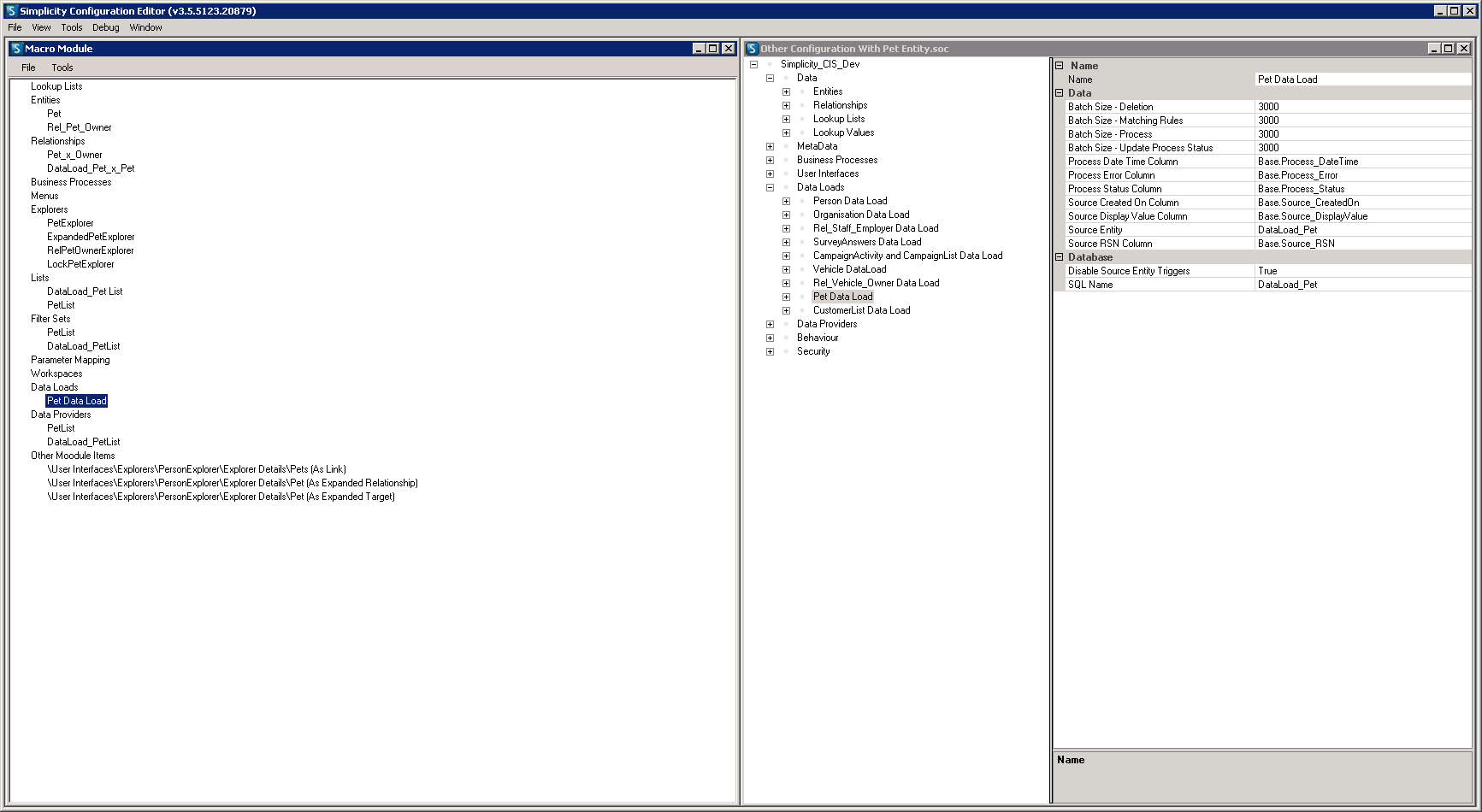Open the Debug menu
Screen dimensions: 1482x812
tap(106, 27)
